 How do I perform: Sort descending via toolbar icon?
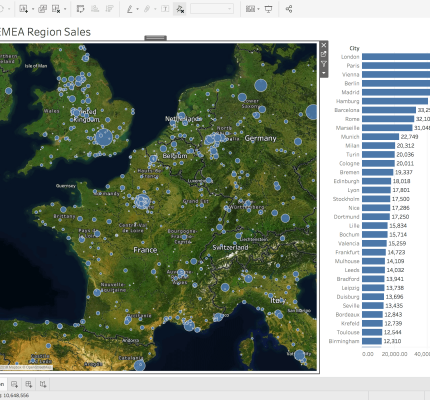pos(109,9)
